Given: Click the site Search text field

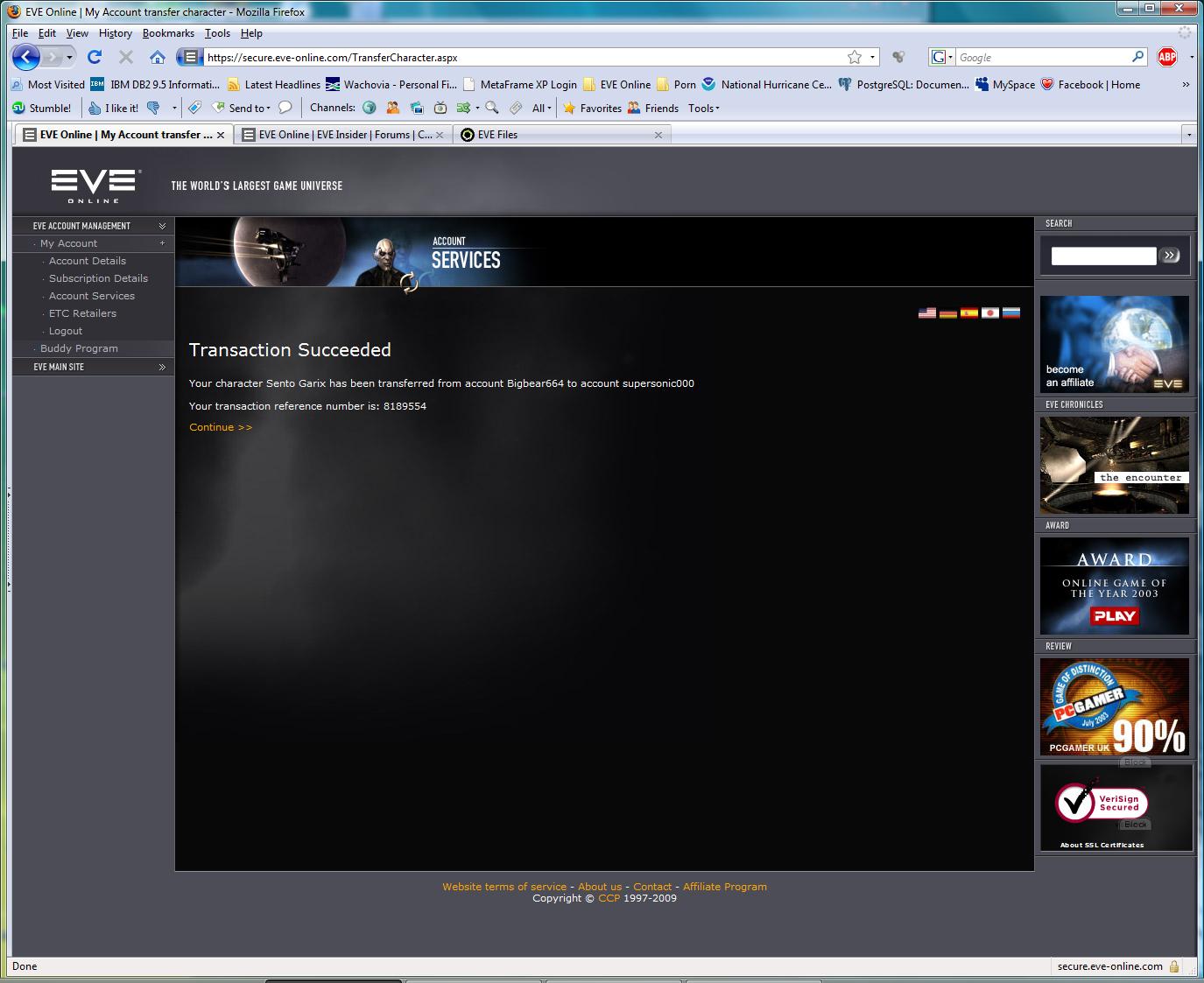Looking at the screenshot, I should pos(1103,256).
